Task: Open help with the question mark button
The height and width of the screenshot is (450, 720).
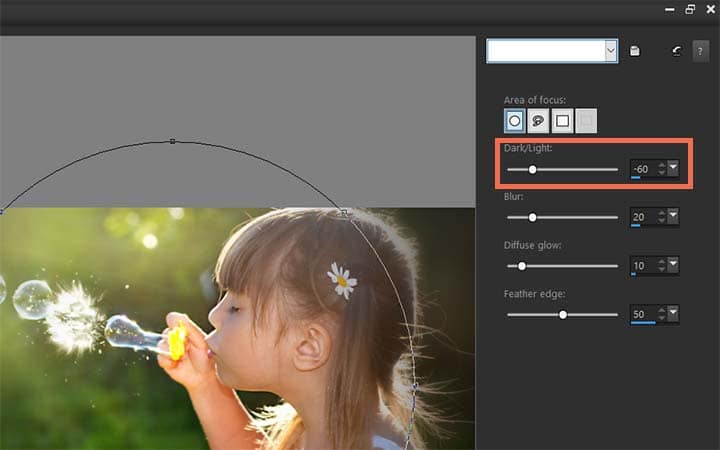Action: point(700,51)
